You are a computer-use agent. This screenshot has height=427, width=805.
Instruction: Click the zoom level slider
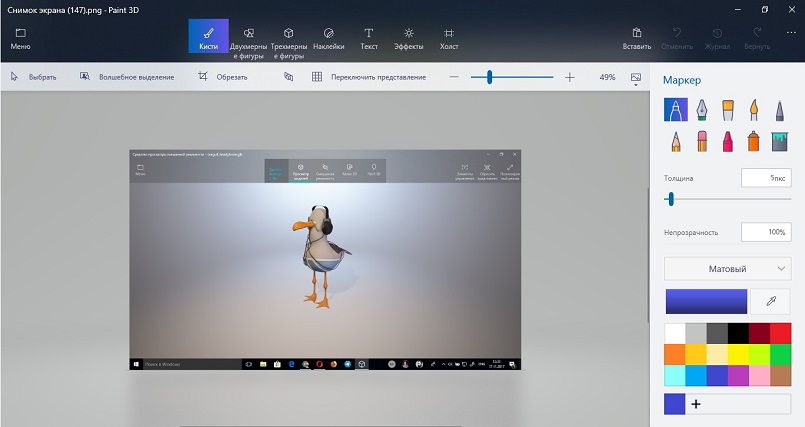(512, 77)
